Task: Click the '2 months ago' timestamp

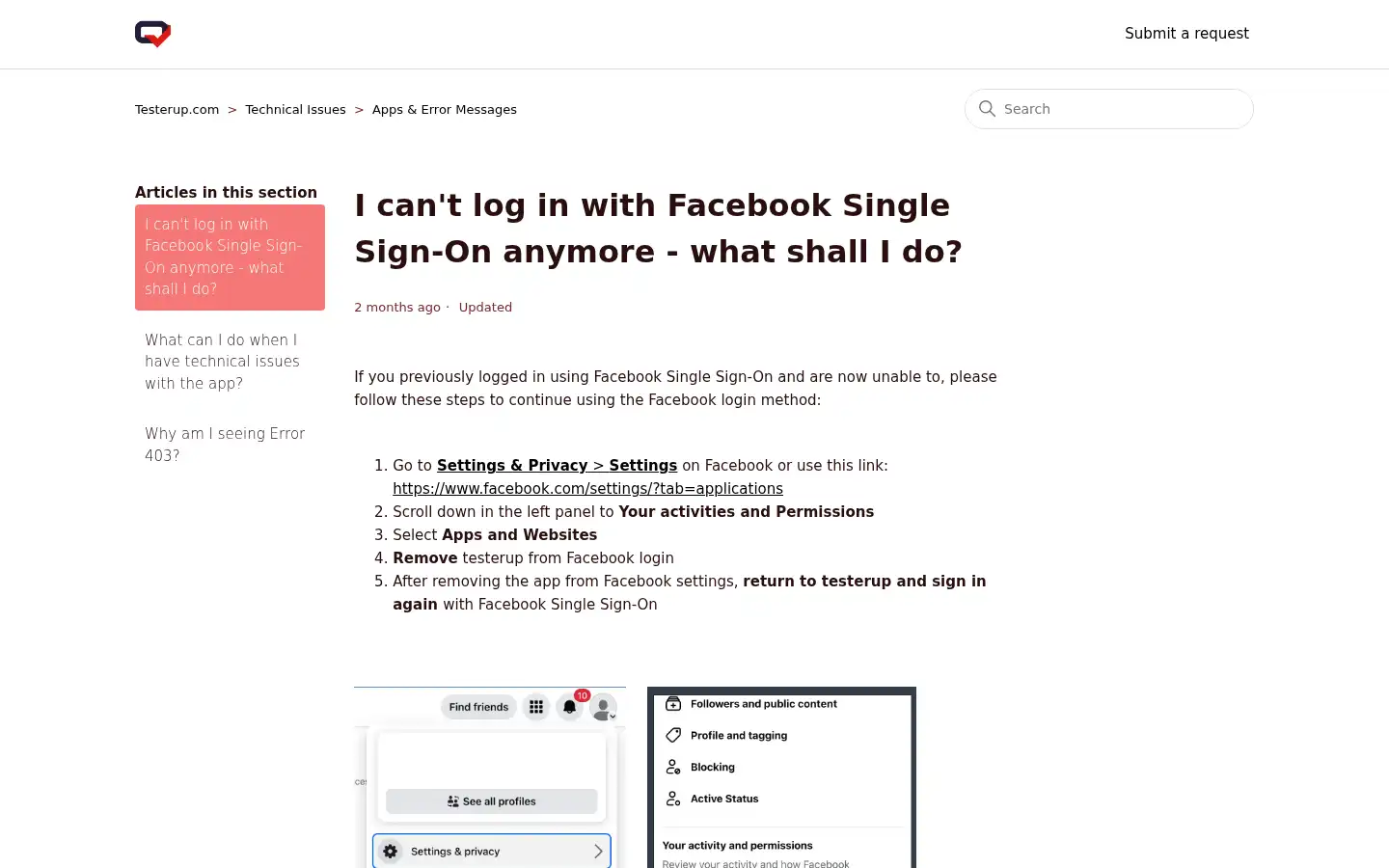Action: tap(397, 308)
